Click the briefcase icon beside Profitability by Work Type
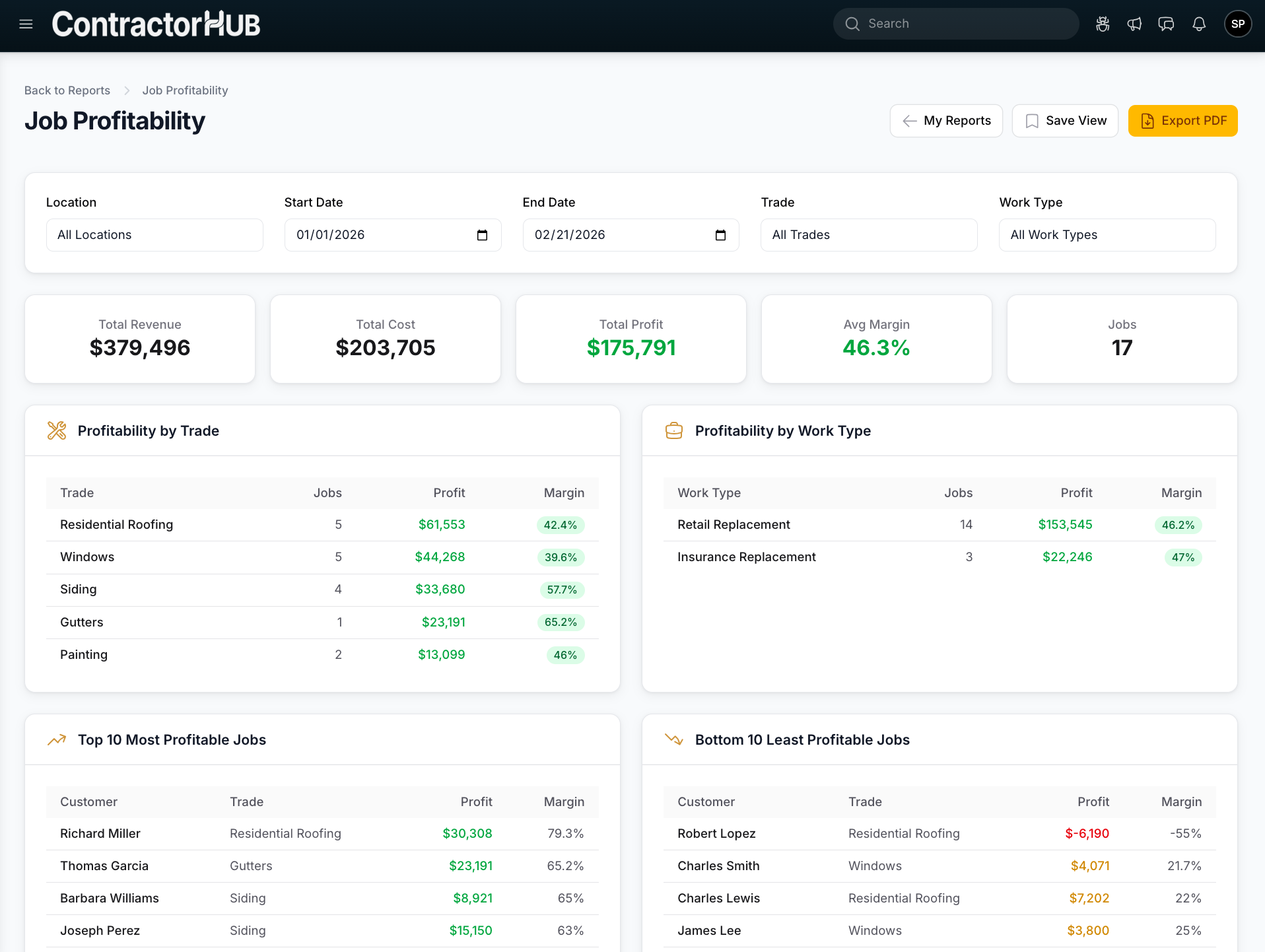 674,430
